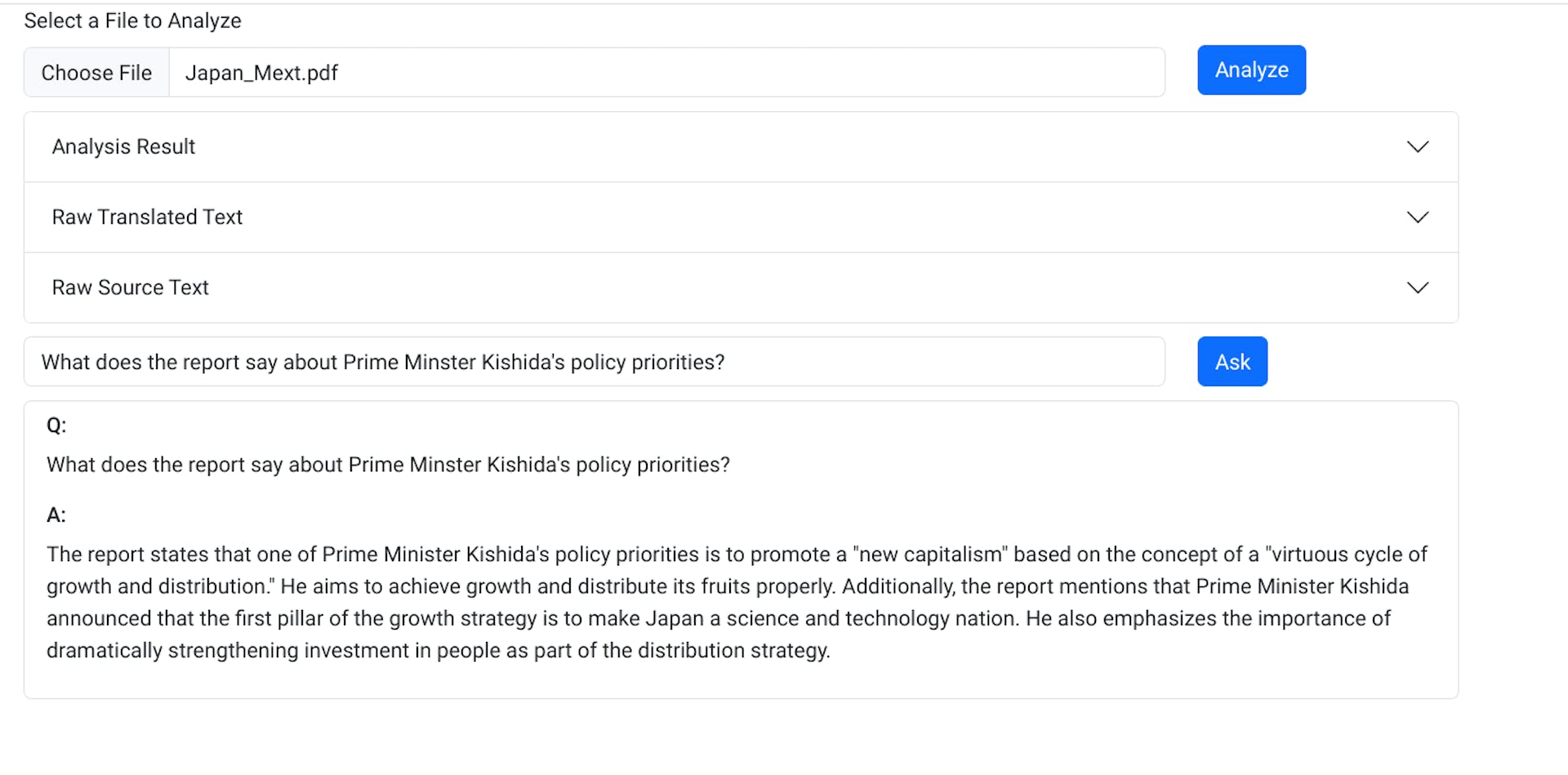1568x775 pixels.
Task: Expand the Raw Translated Text chevron arrow
Action: [x=1417, y=217]
